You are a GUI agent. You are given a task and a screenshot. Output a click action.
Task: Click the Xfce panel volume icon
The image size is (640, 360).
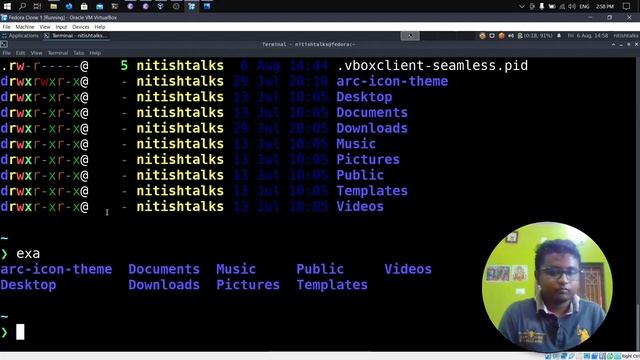click(x=511, y=36)
